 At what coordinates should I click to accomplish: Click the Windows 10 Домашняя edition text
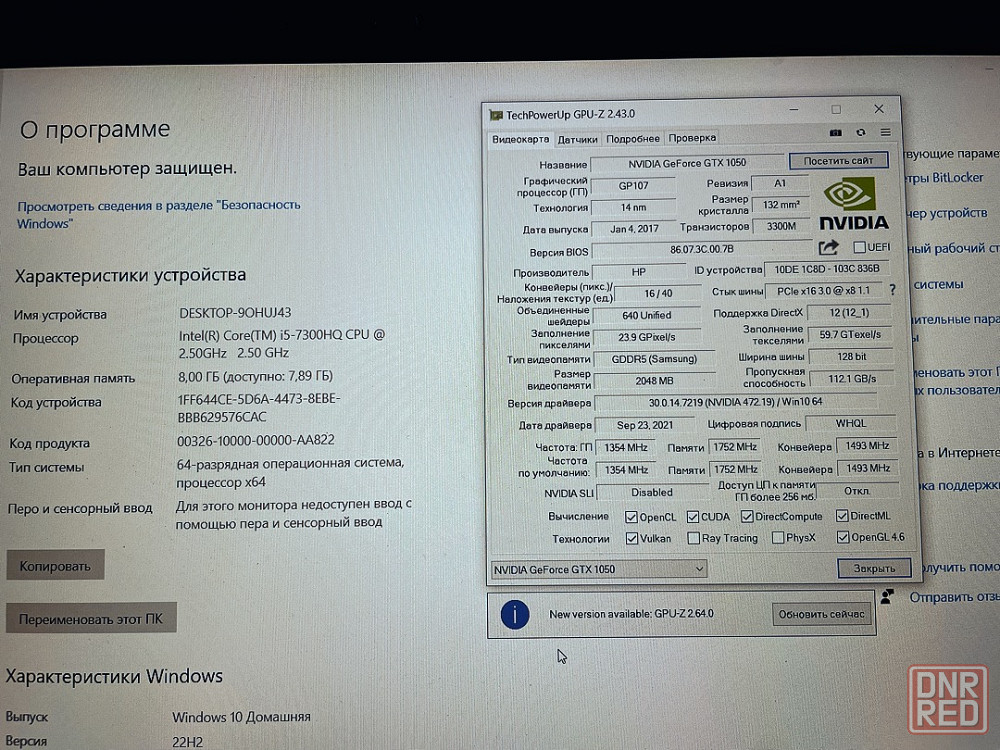pyautogui.click(x=241, y=717)
